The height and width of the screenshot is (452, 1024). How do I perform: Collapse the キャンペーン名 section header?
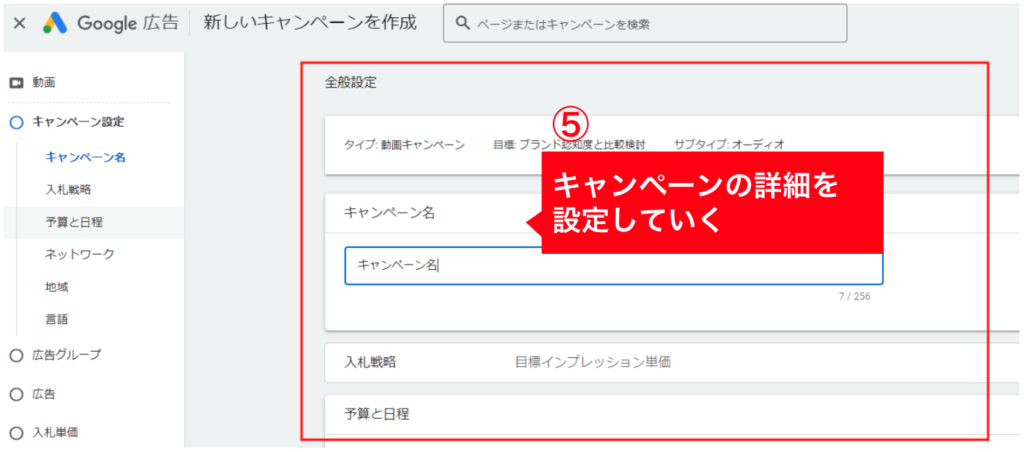430,212
